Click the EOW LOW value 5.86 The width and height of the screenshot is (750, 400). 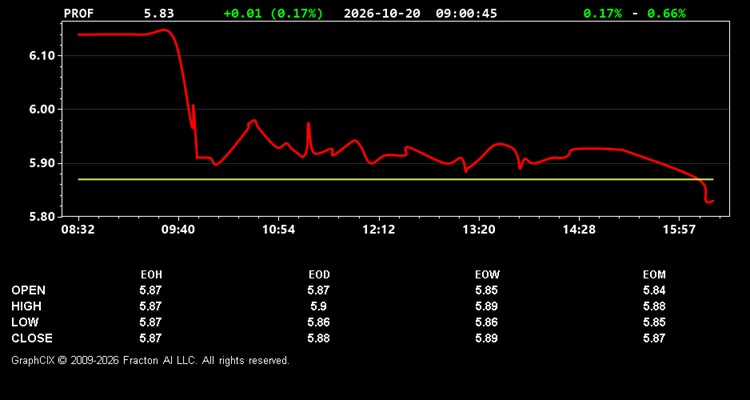[x=486, y=322]
